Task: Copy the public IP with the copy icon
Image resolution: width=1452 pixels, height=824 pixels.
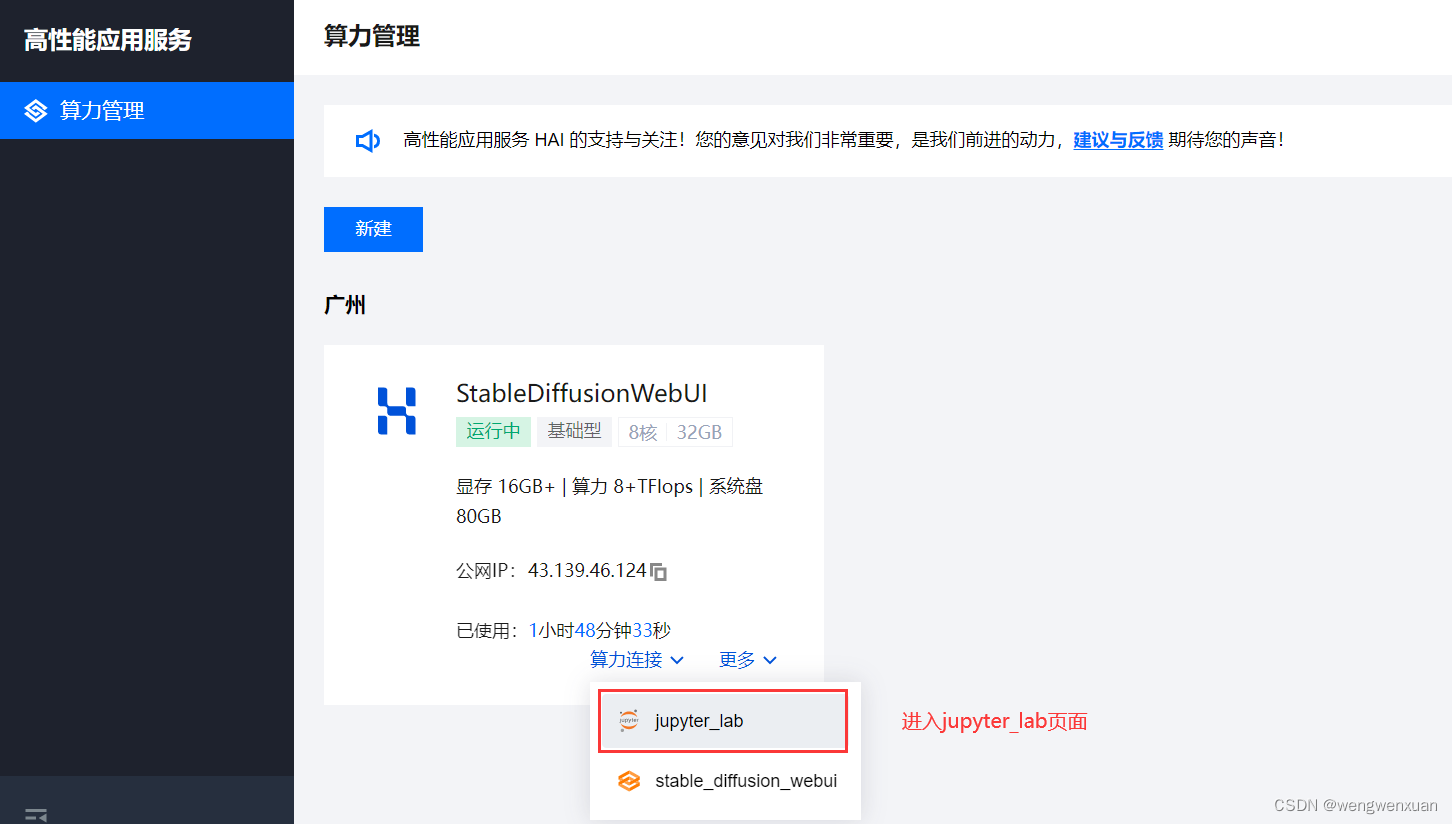Action: tap(658, 572)
